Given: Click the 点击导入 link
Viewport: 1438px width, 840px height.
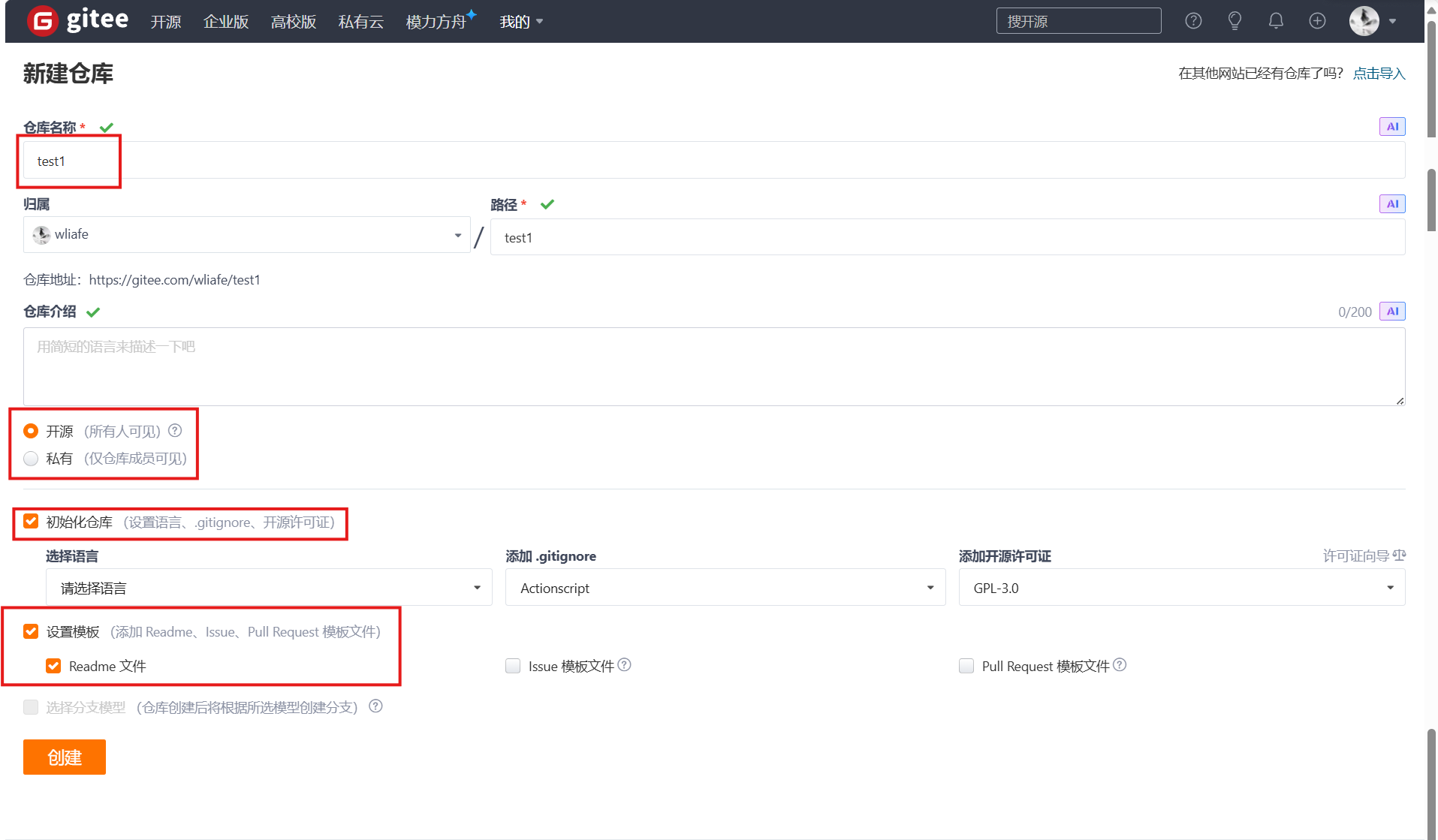Looking at the screenshot, I should pos(1379,74).
